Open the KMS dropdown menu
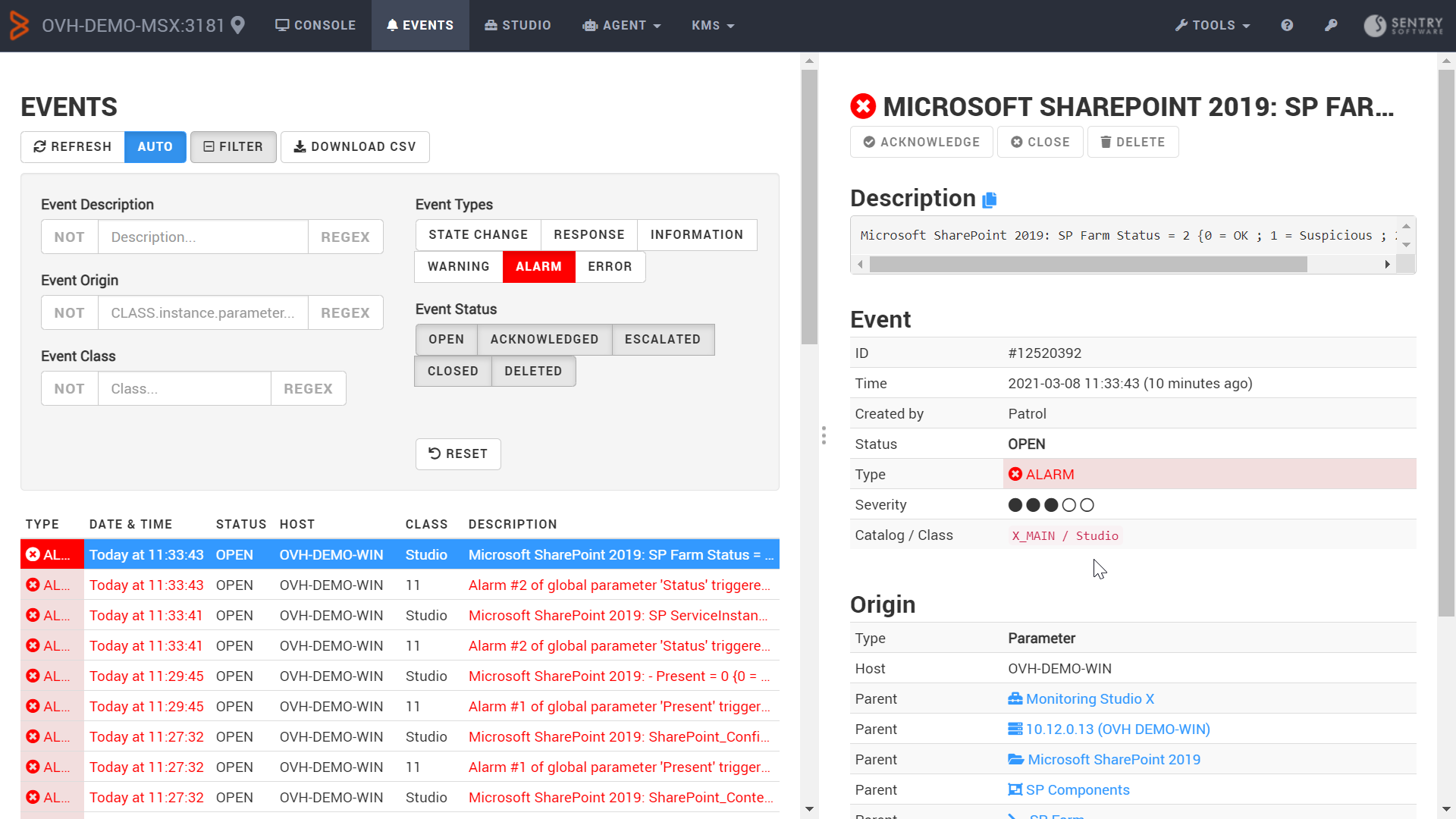1456x819 pixels. (x=713, y=25)
